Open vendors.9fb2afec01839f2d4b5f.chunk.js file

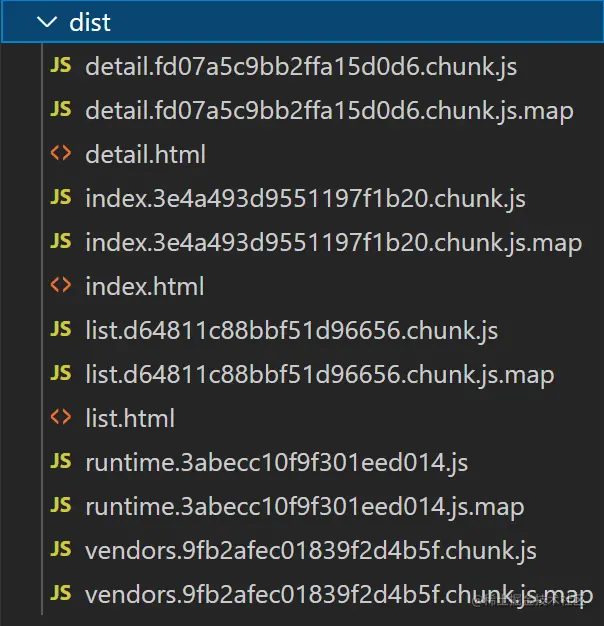(x=311, y=551)
